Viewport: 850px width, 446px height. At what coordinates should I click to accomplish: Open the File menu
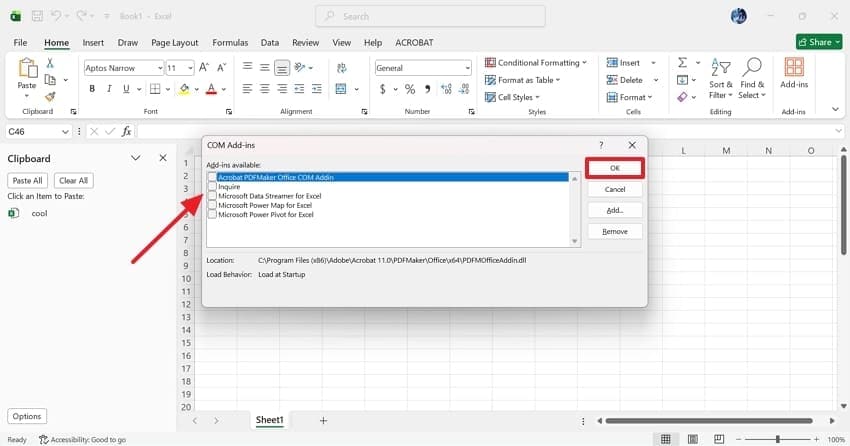point(20,42)
